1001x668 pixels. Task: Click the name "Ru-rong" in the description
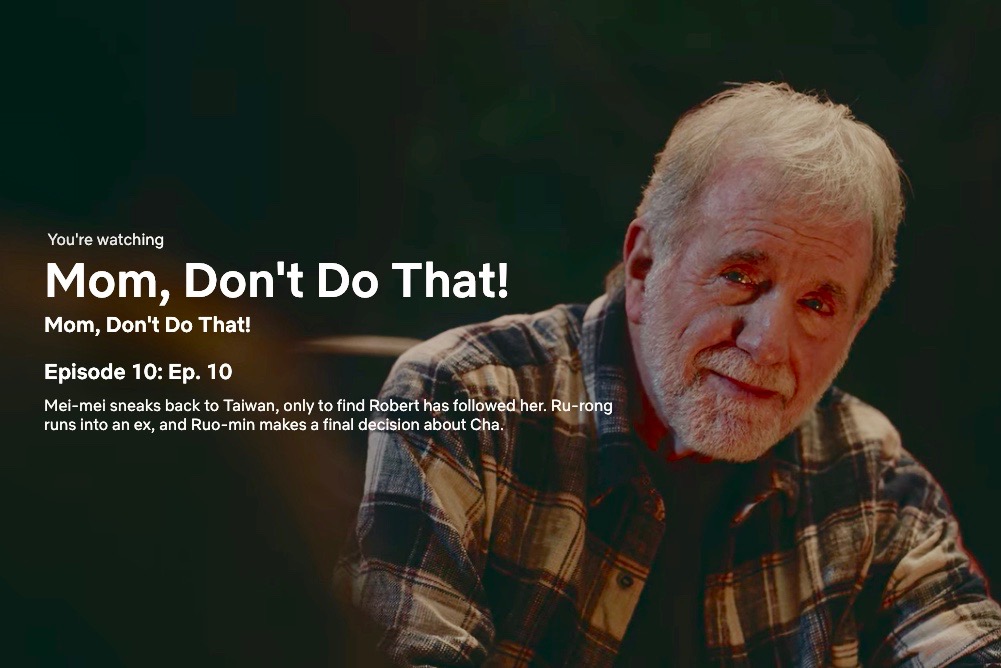pos(582,406)
